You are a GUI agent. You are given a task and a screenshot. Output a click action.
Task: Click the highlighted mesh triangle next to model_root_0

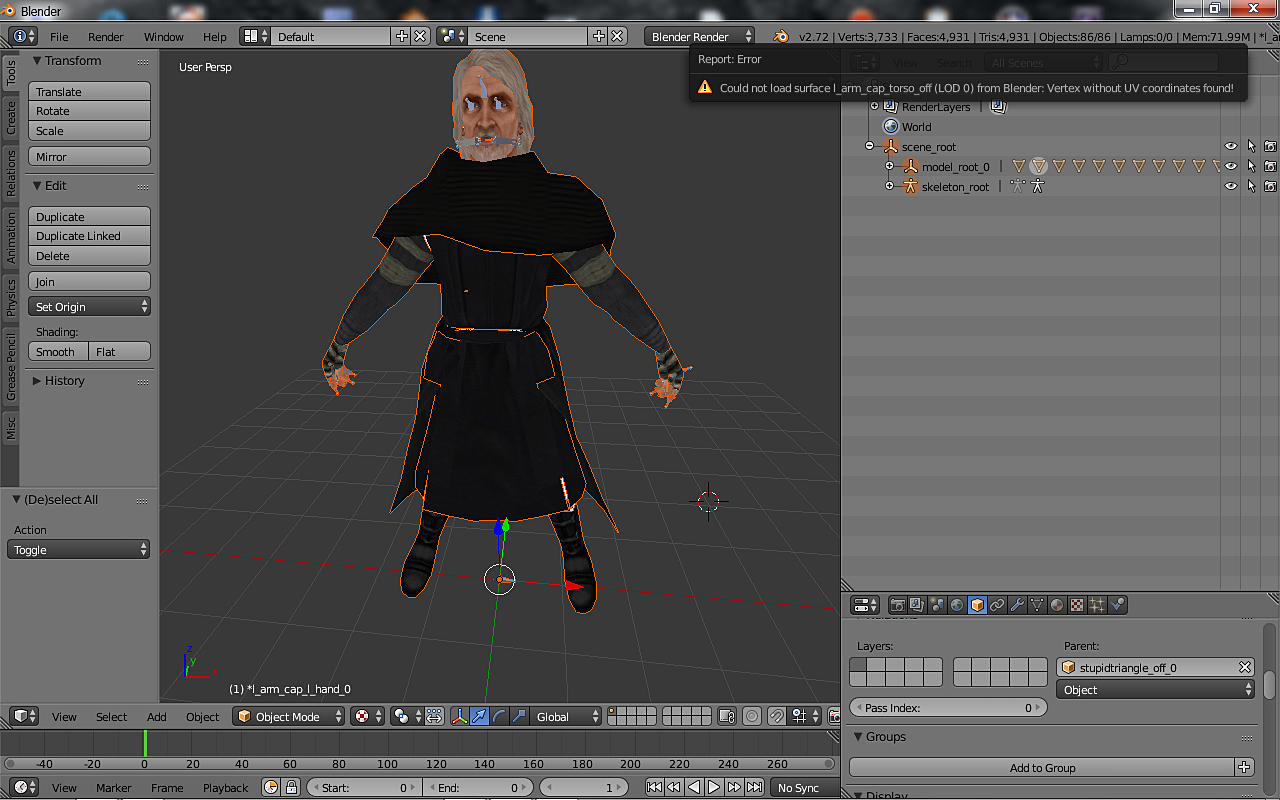click(x=1038, y=167)
